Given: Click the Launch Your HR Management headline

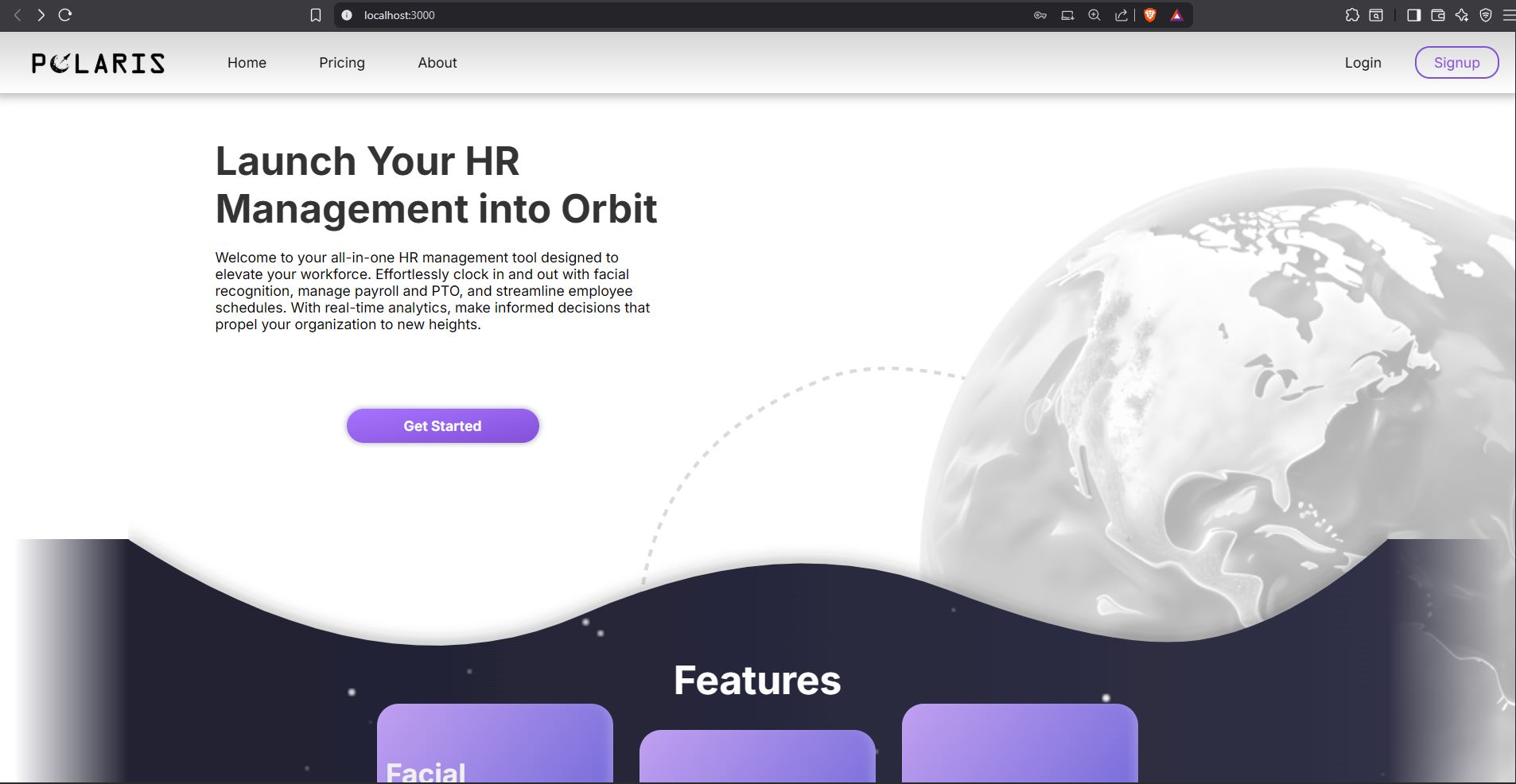Looking at the screenshot, I should pyautogui.click(x=437, y=185).
